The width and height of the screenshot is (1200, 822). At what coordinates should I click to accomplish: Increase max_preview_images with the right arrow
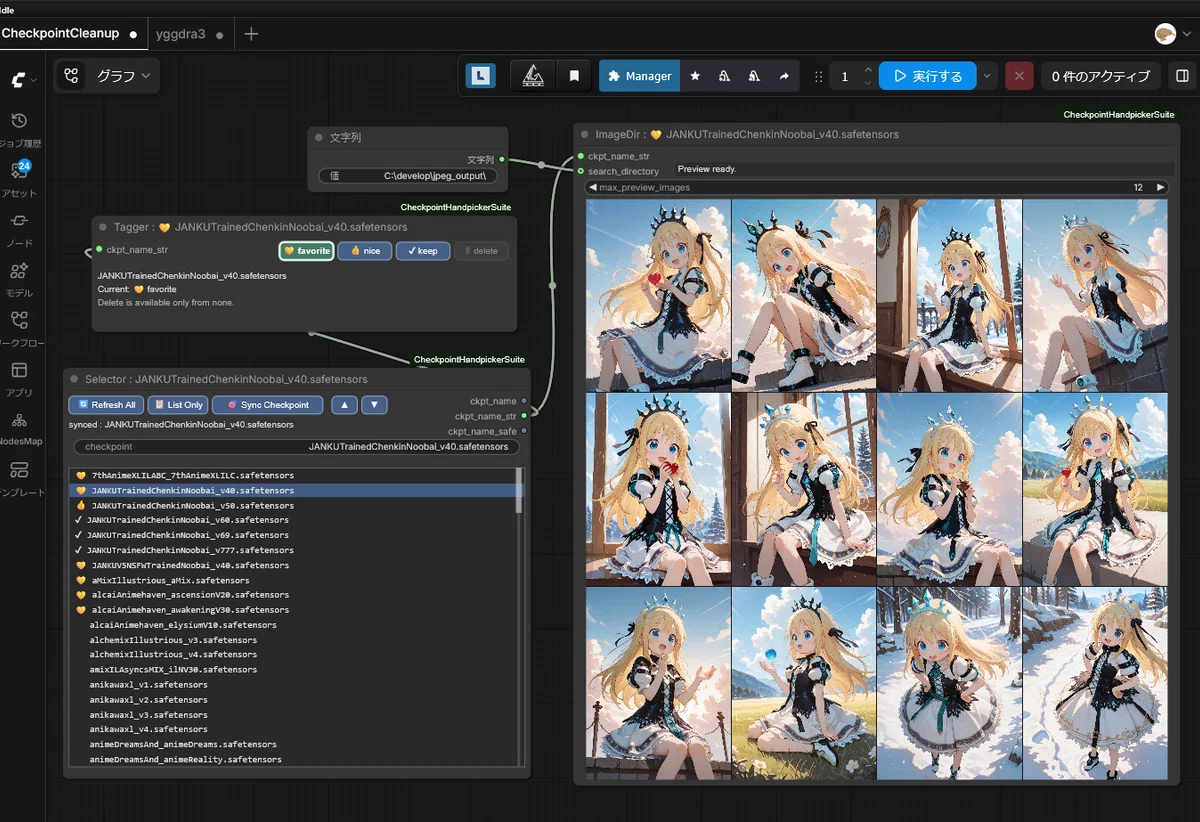(1160, 187)
